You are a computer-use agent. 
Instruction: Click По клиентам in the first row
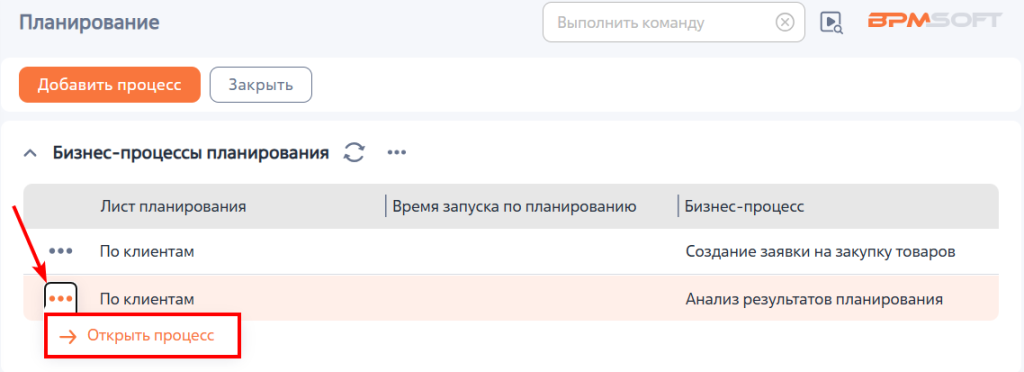147,251
